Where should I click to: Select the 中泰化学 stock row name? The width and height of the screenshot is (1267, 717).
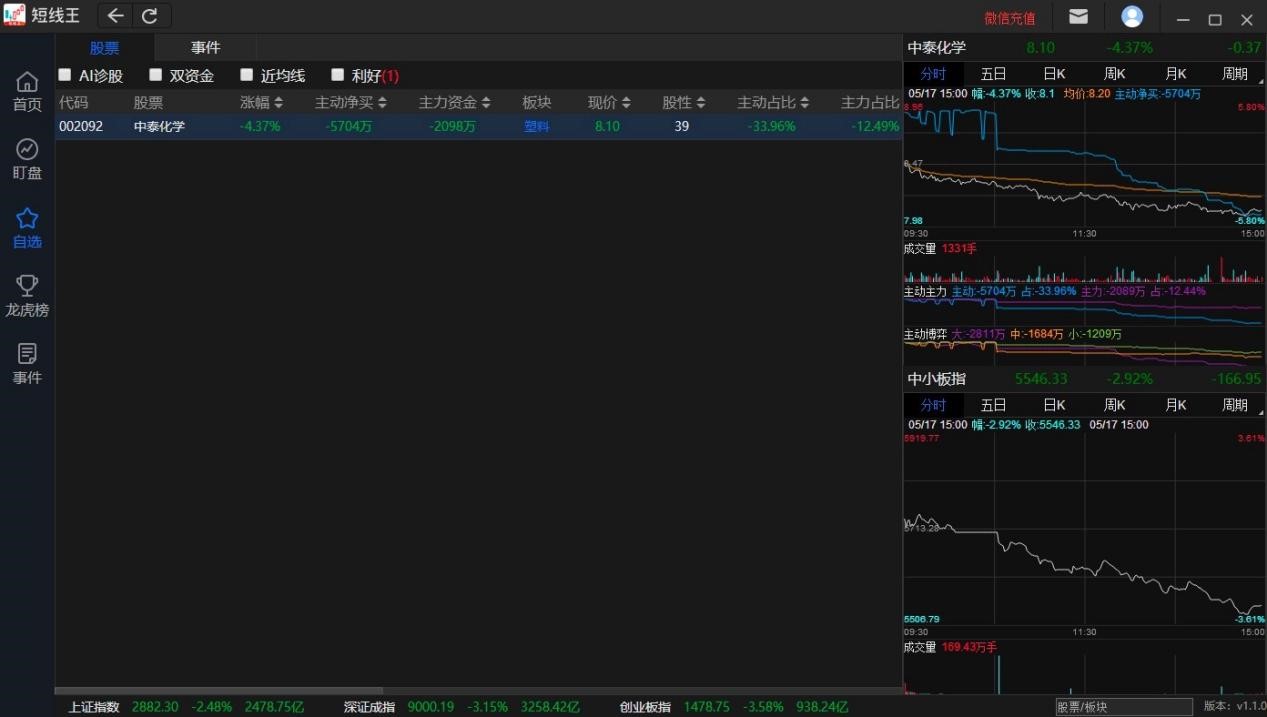pyautogui.click(x=159, y=126)
